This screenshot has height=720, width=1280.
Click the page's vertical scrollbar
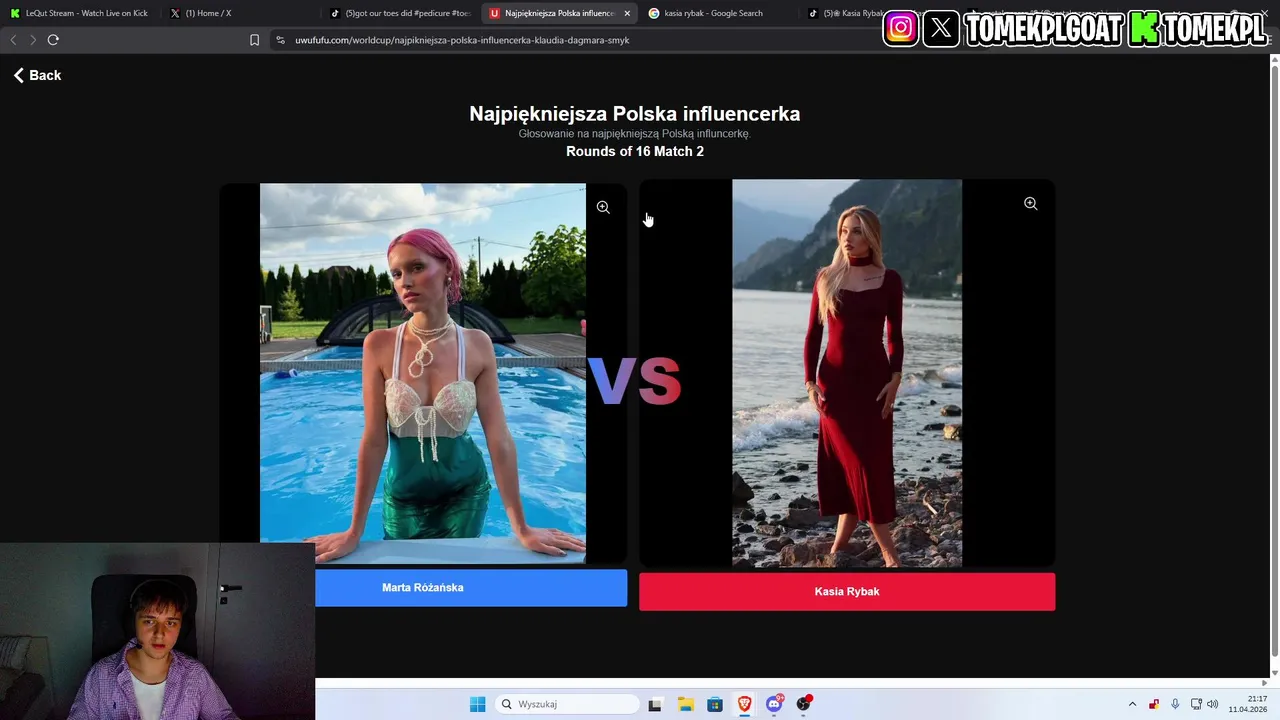coord(1273,365)
